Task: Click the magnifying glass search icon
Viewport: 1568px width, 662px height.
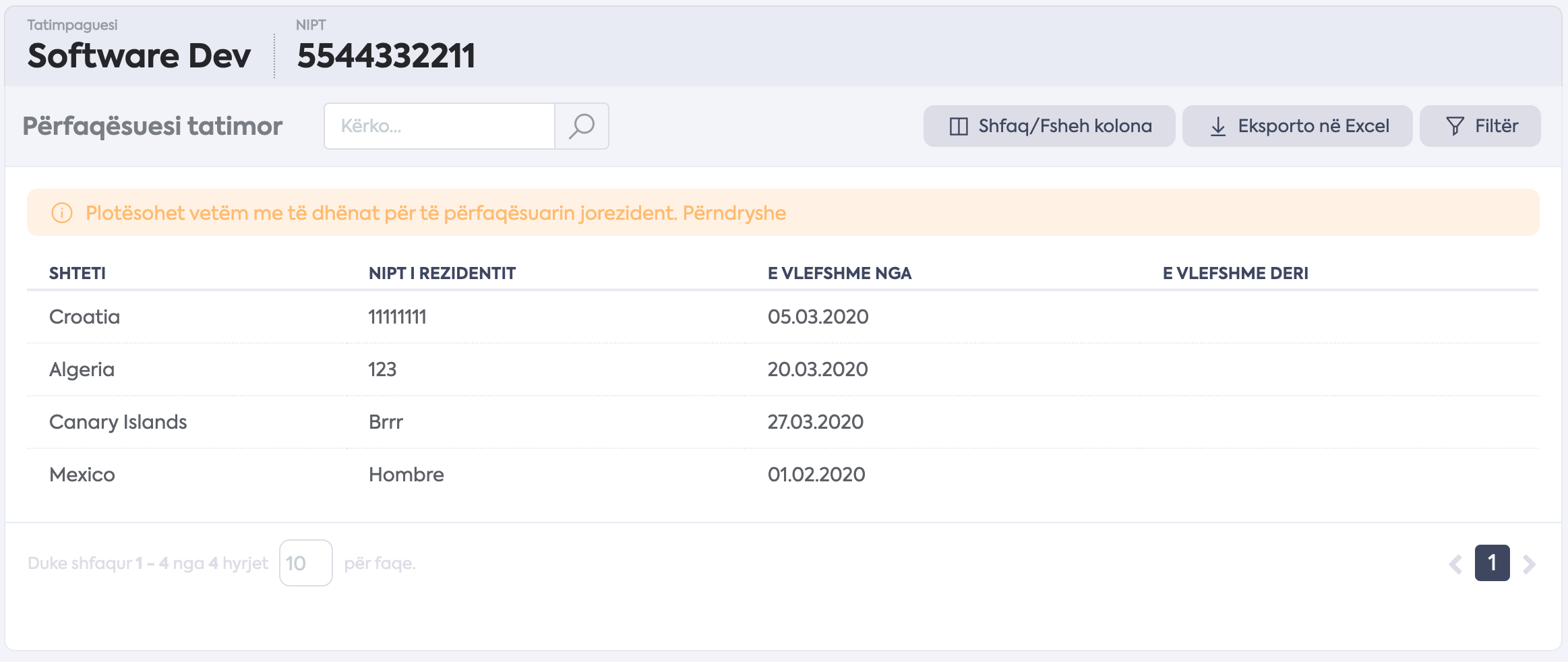Action: [582, 126]
